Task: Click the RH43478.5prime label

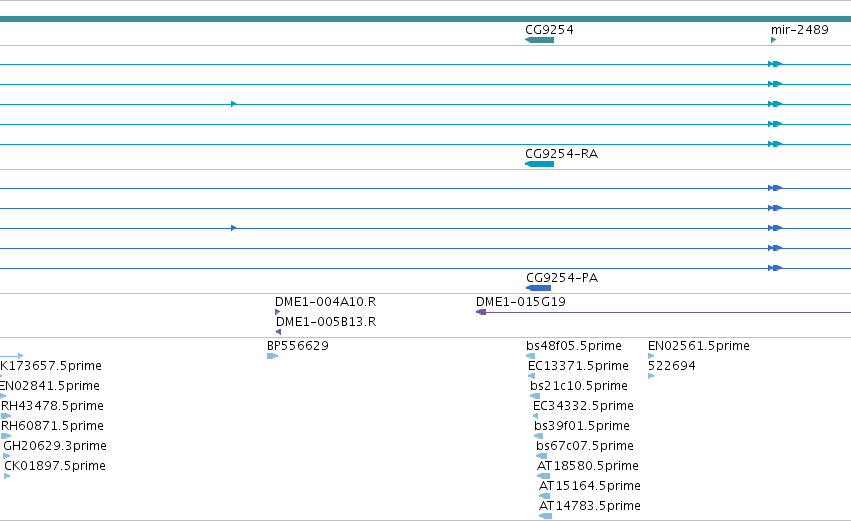Action: click(52, 406)
